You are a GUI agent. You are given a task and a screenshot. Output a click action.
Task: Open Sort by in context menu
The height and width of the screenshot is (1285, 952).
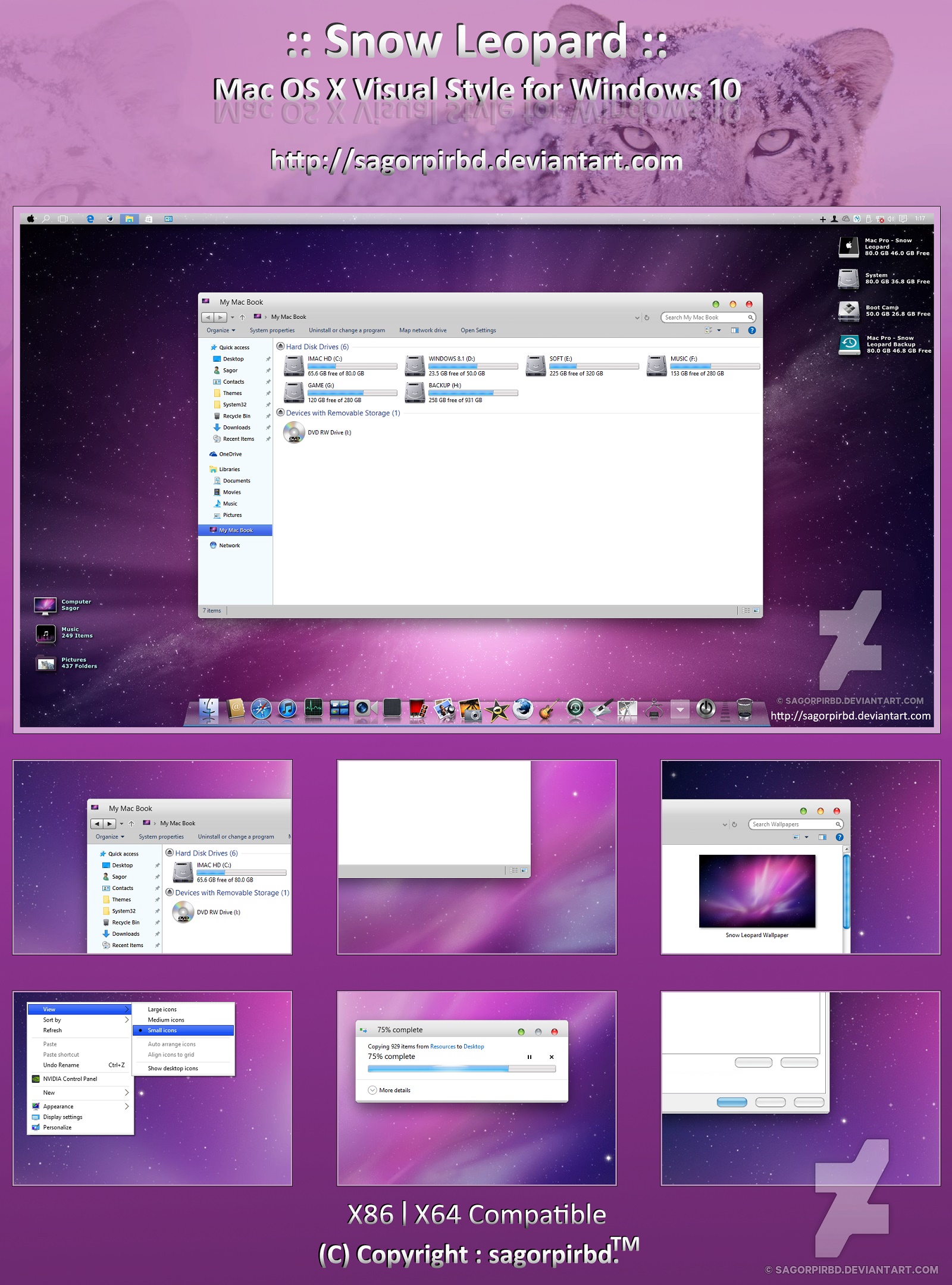[80, 1020]
